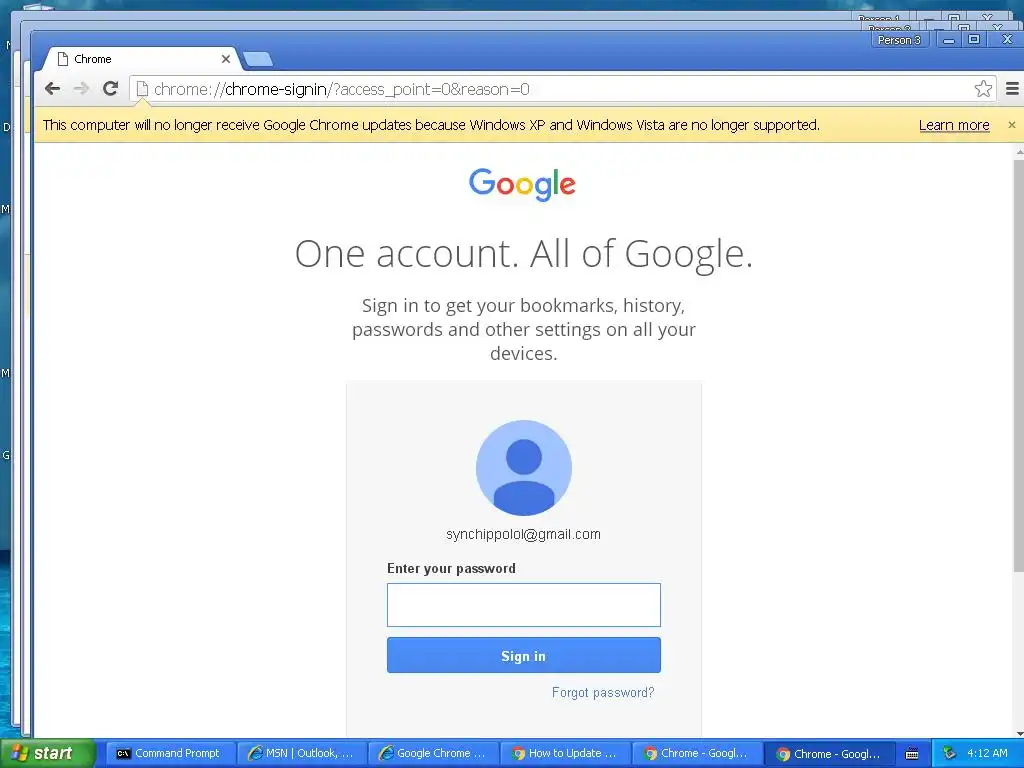Open the Learn more link

[x=954, y=125]
